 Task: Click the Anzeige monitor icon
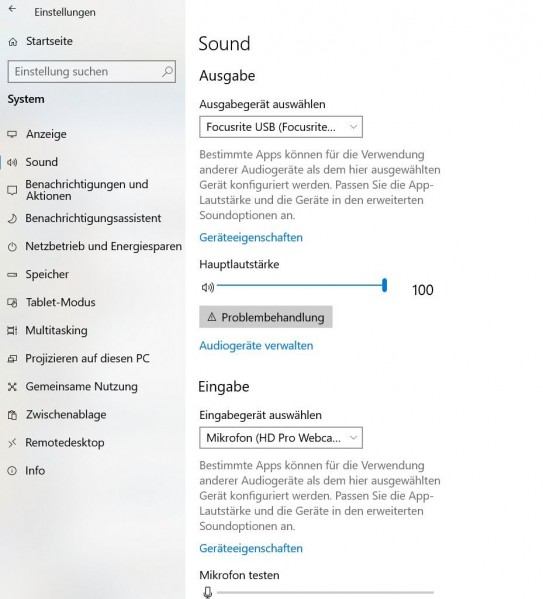[12, 134]
